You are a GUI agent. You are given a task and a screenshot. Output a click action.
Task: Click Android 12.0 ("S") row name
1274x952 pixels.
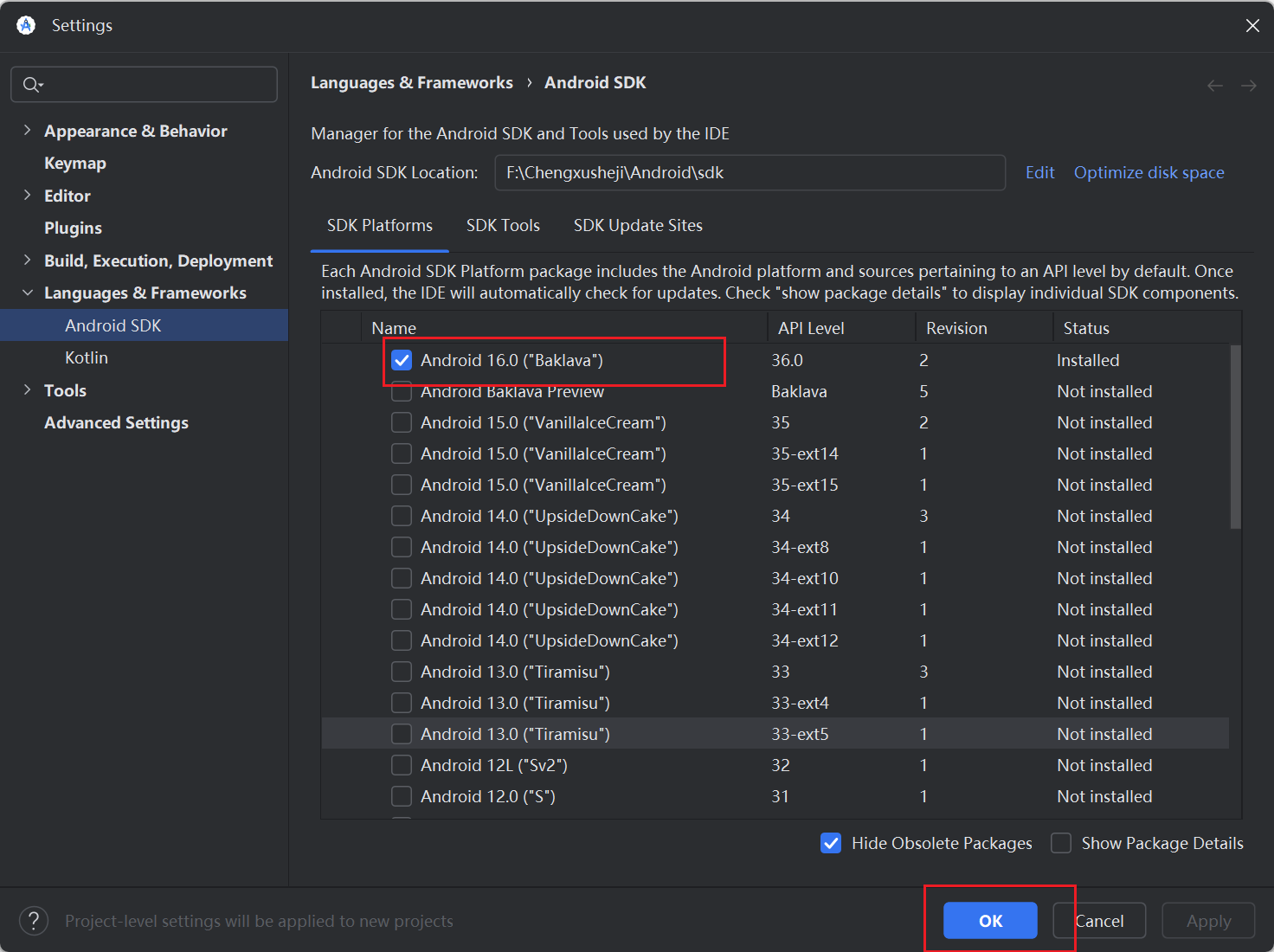(x=488, y=796)
